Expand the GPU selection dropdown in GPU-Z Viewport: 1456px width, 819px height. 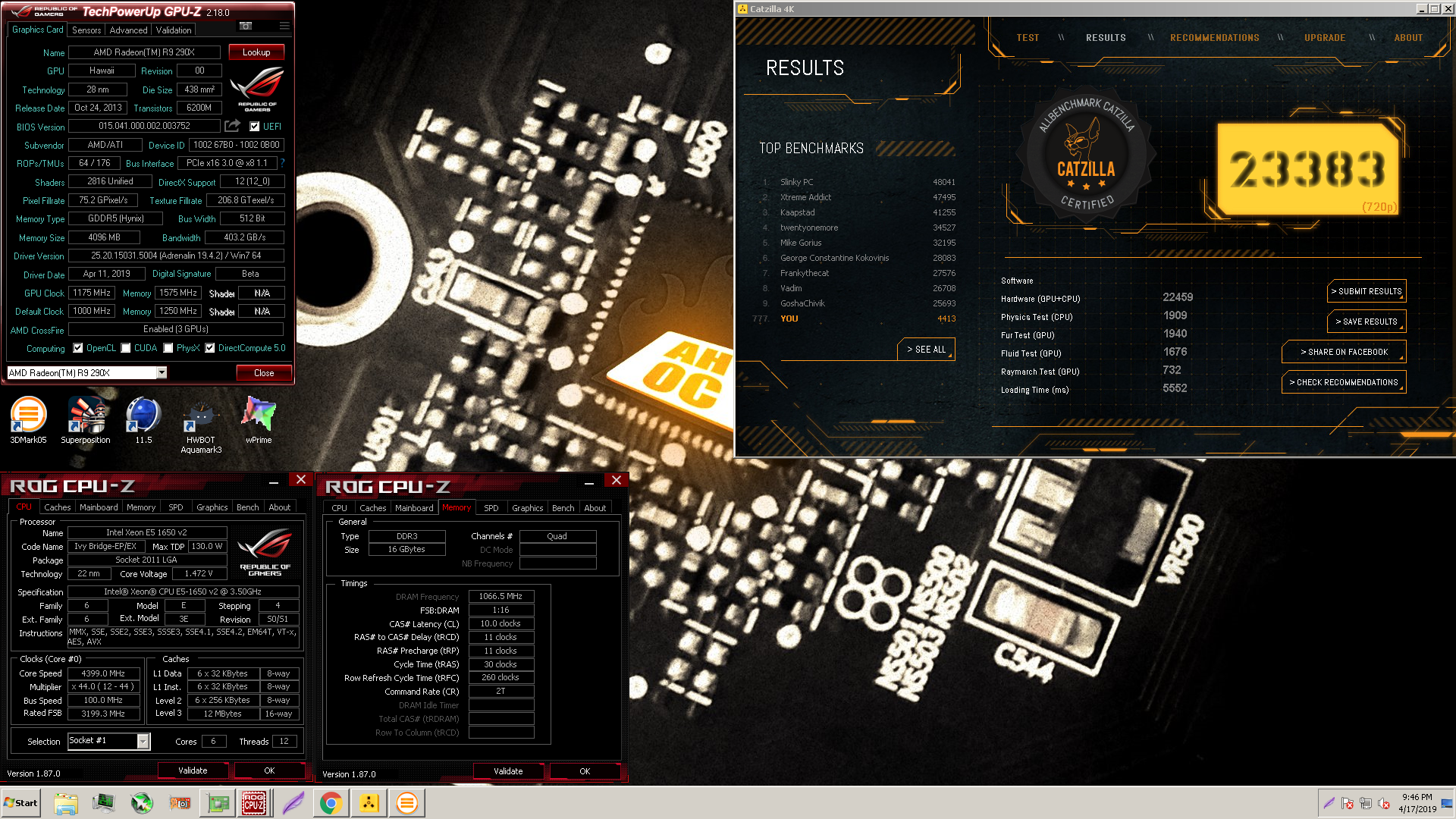click(162, 372)
